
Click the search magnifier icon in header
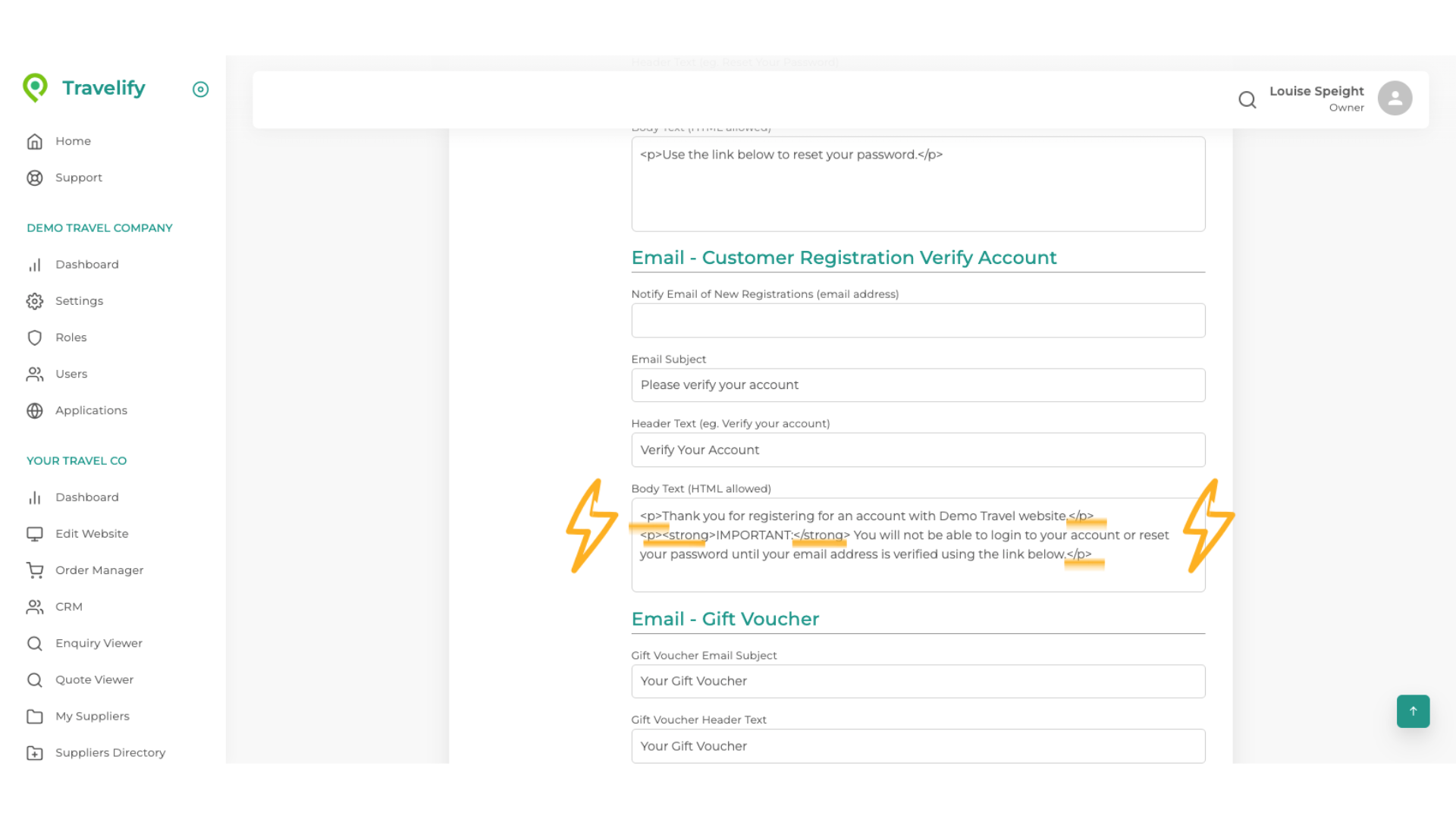click(1247, 99)
